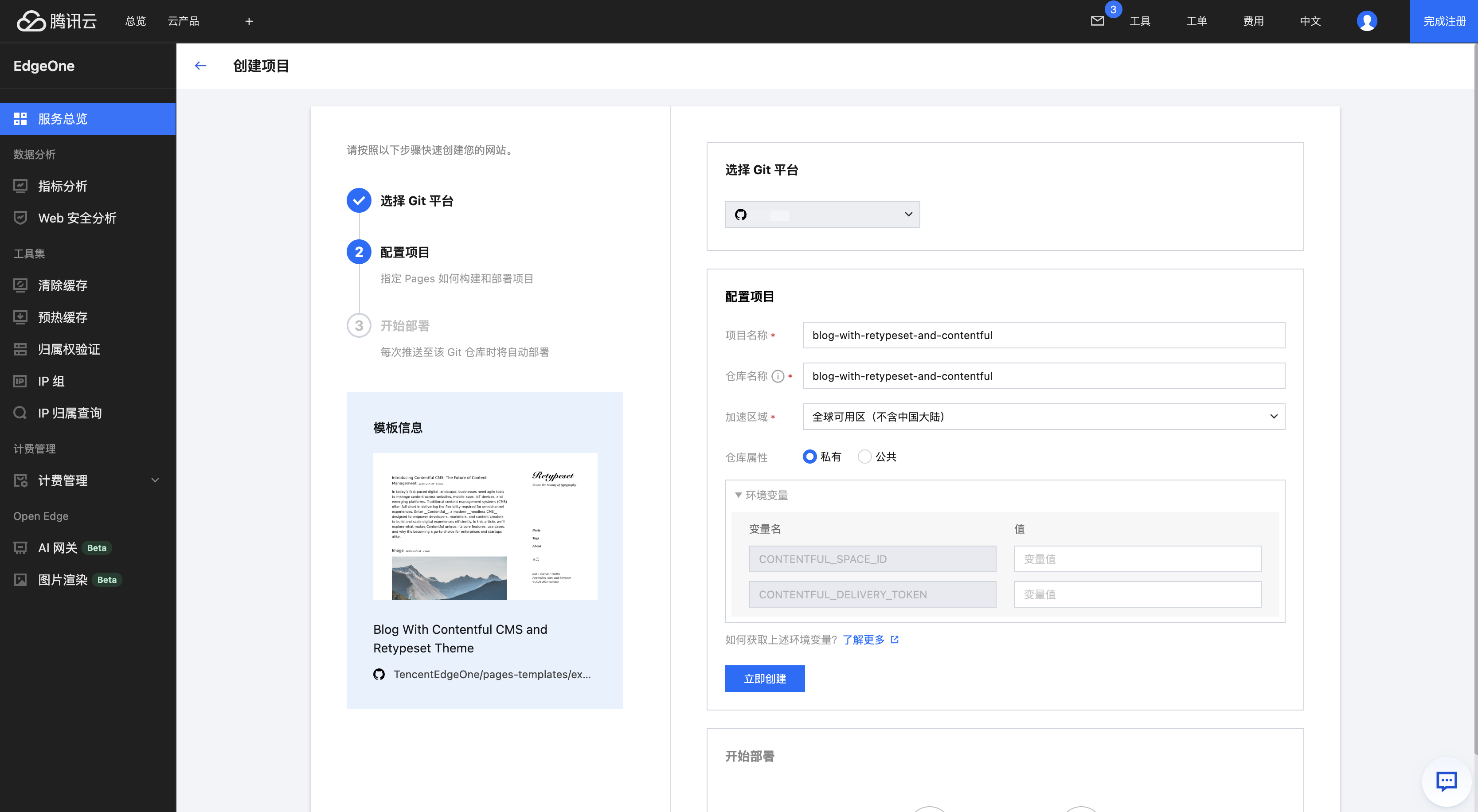Open the Git platform dropdown

click(x=822, y=215)
